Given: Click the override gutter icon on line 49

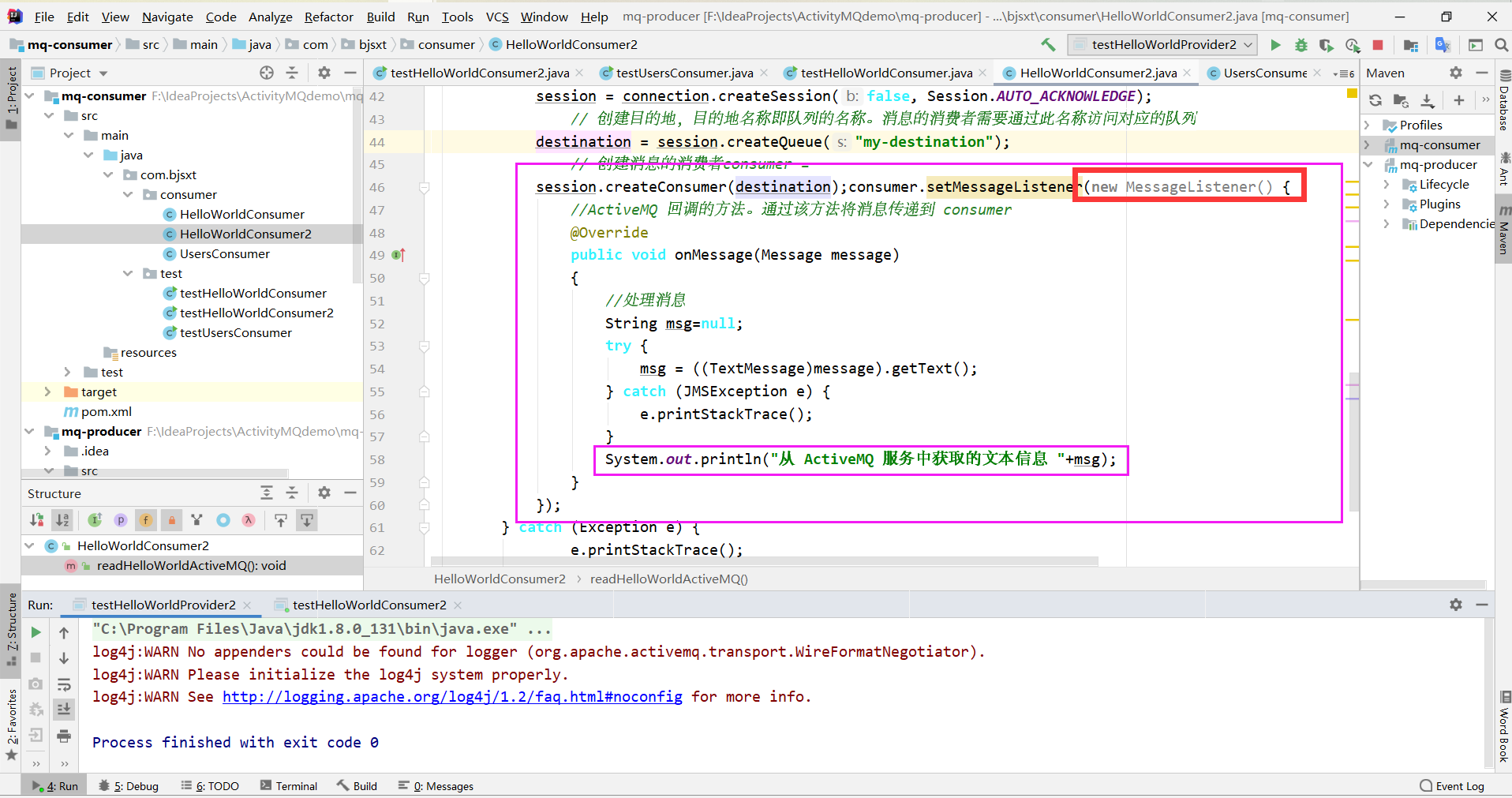Looking at the screenshot, I should [399, 255].
